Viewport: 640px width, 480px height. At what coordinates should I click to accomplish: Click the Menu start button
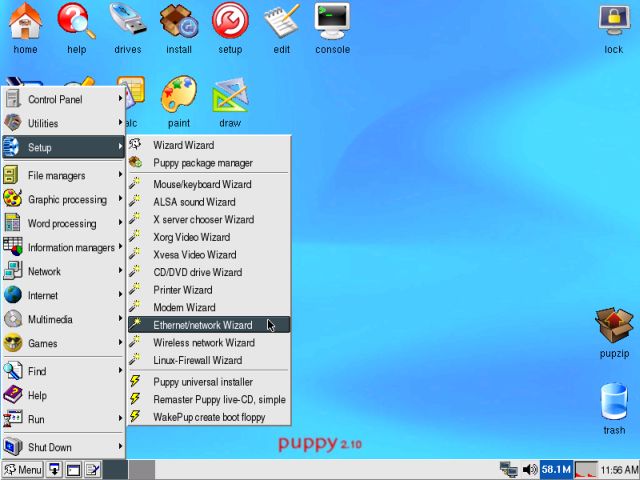tap(22, 470)
